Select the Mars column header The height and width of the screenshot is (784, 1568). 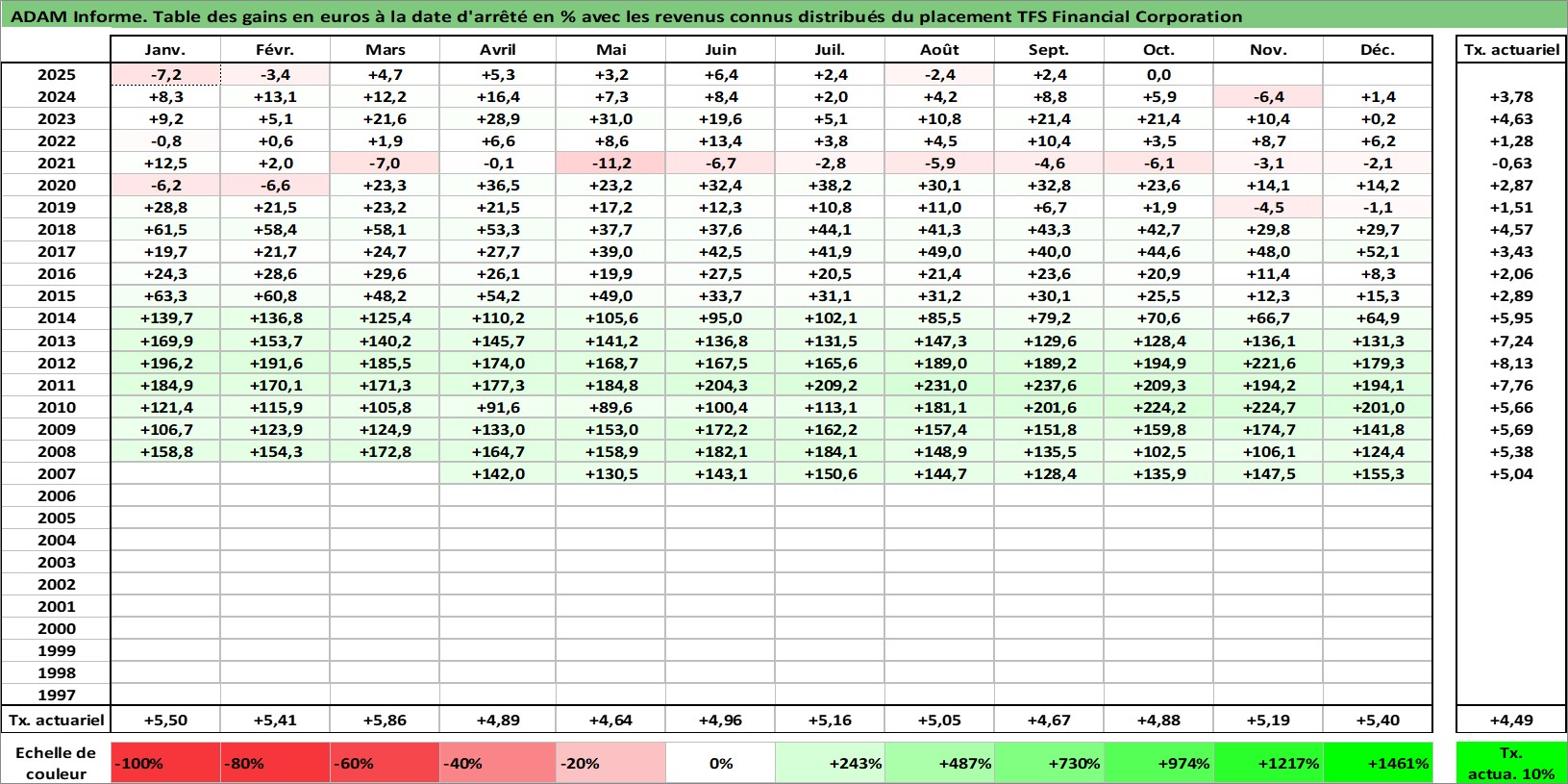pos(385,49)
